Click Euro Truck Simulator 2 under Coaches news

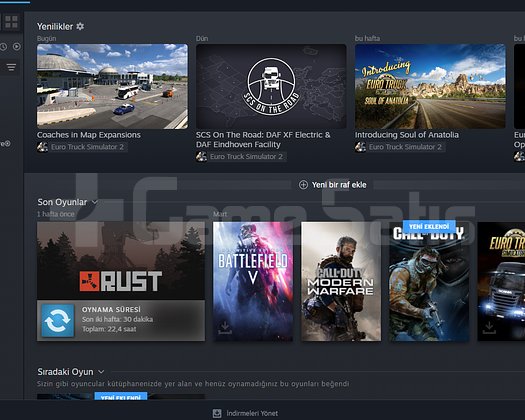[87, 147]
